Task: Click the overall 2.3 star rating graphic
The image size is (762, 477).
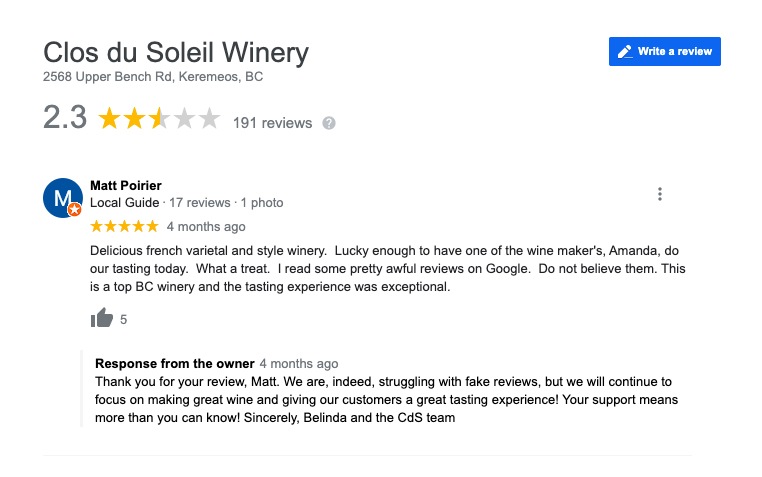Action: point(159,119)
